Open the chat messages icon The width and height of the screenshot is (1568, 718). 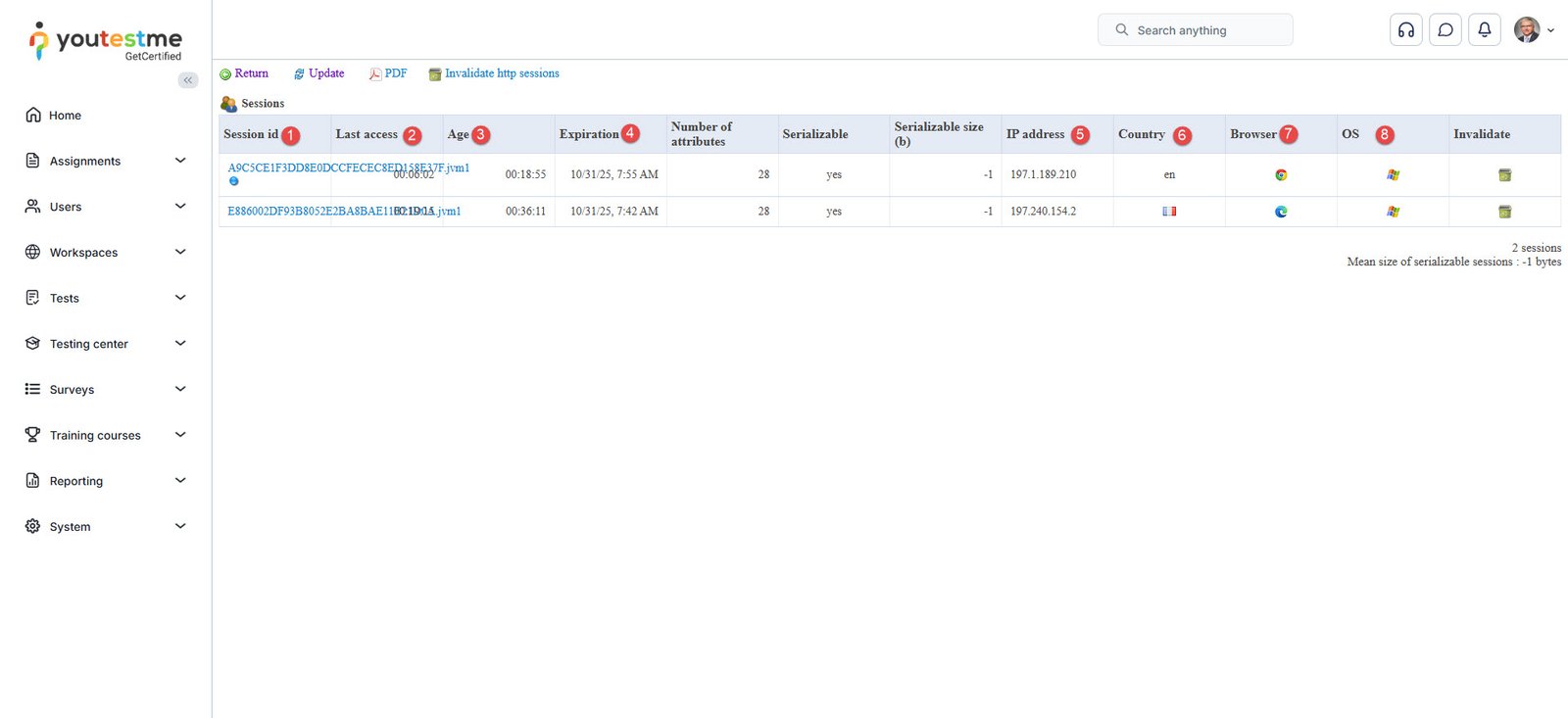pos(1445,30)
